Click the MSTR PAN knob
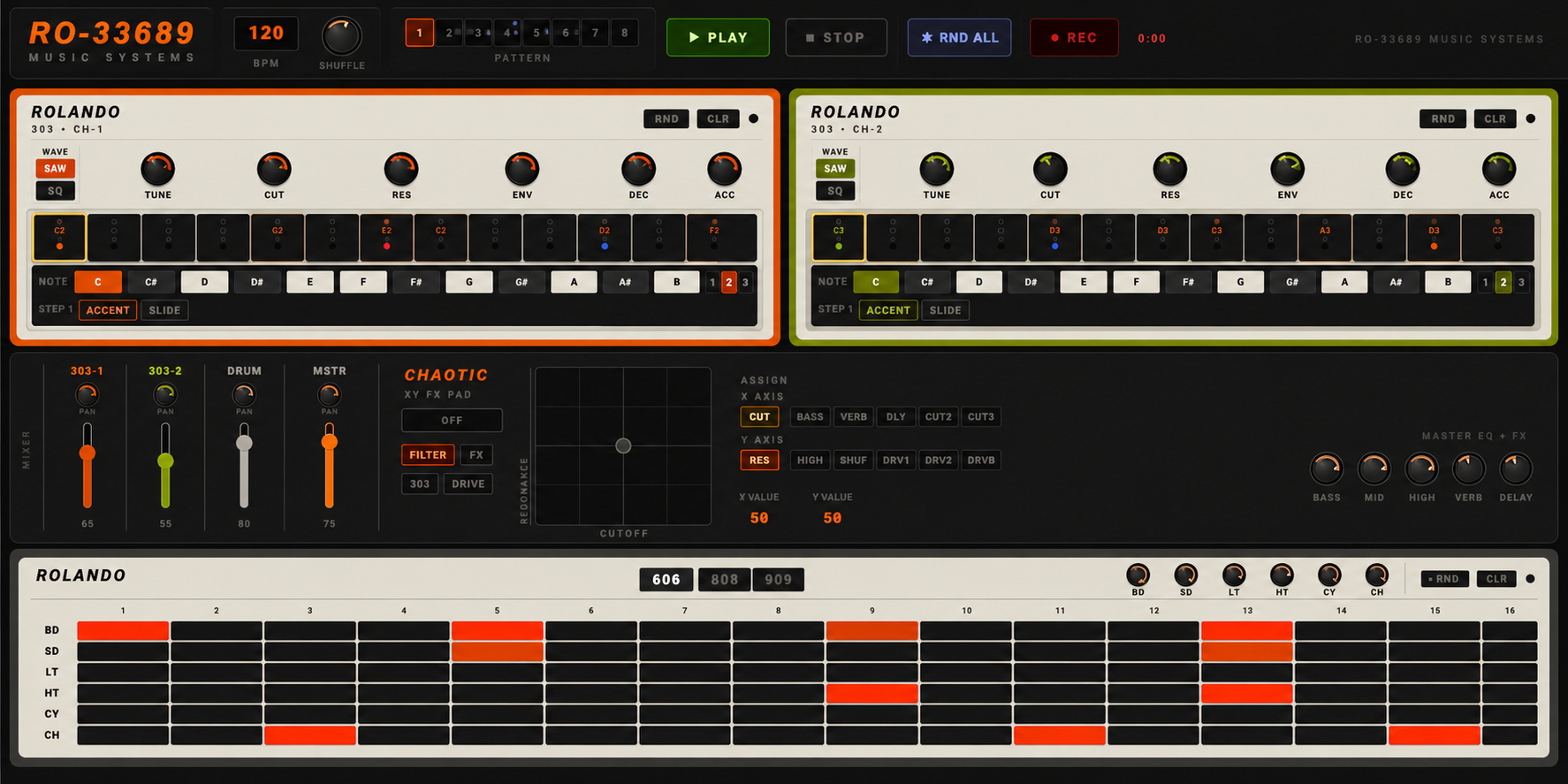The height and width of the screenshot is (784, 1568). pyautogui.click(x=329, y=394)
